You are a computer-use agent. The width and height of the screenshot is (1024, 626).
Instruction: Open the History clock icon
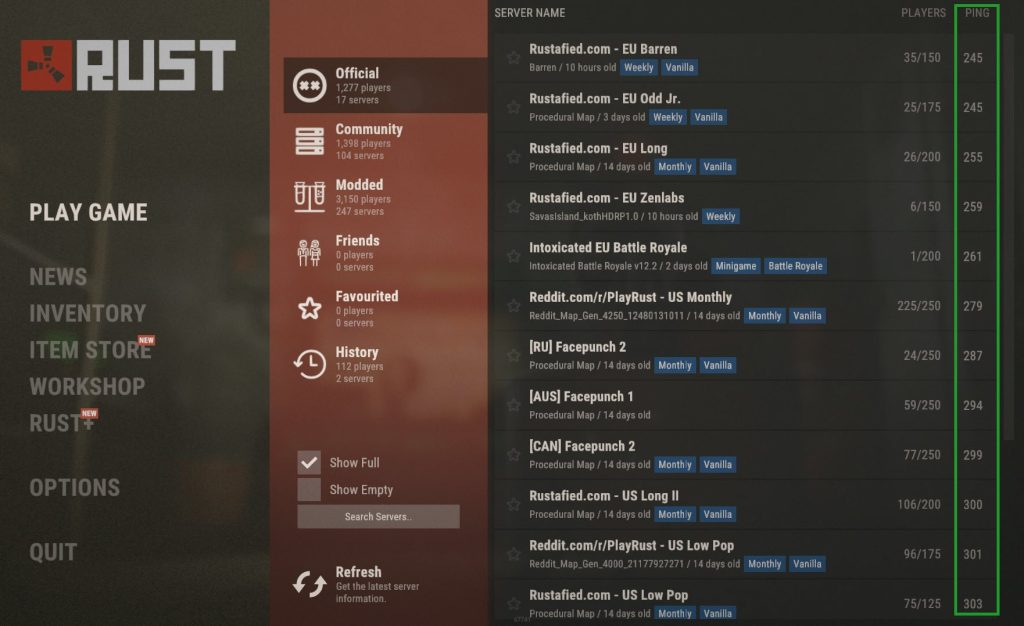click(x=310, y=364)
